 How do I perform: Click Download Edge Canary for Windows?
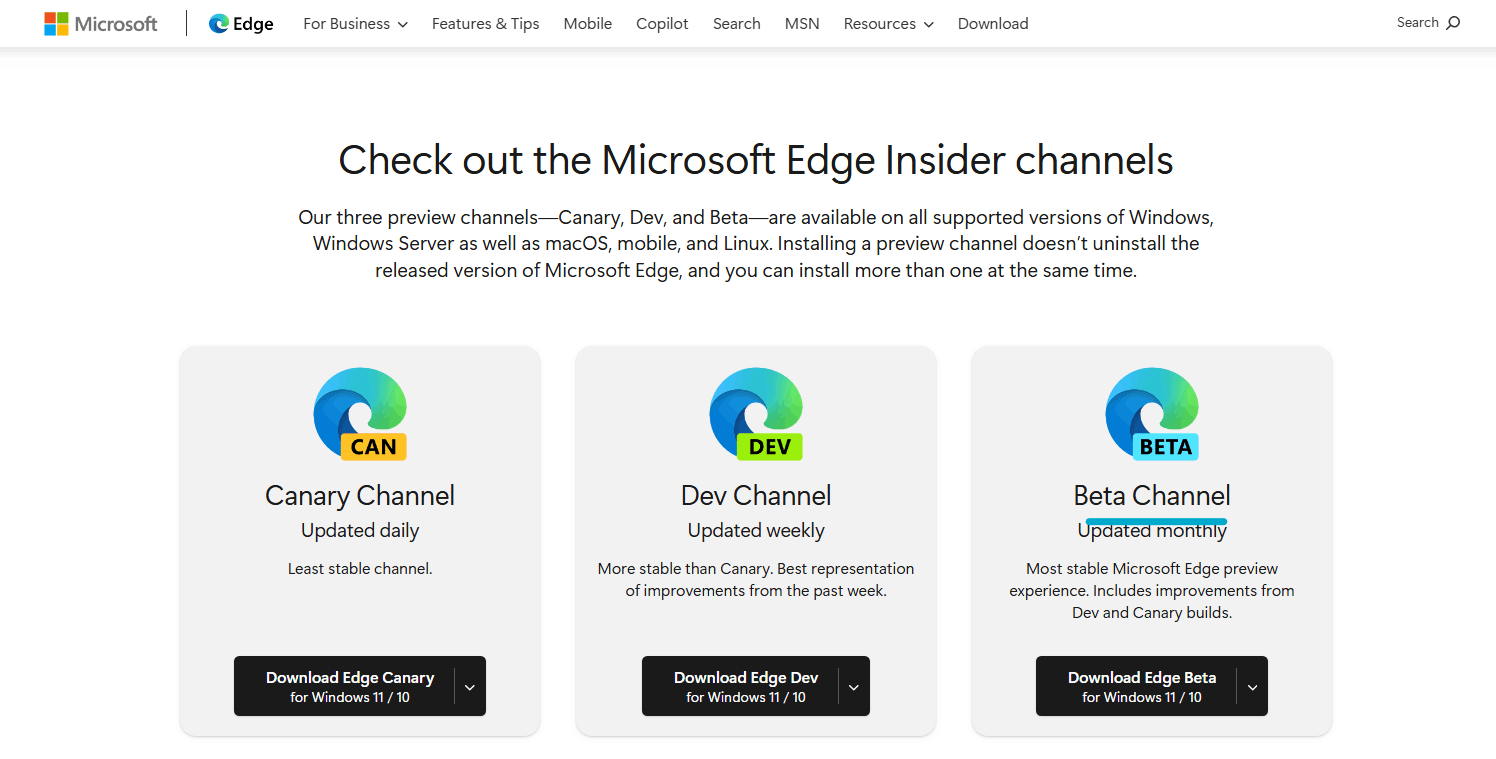[x=348, y=686]
